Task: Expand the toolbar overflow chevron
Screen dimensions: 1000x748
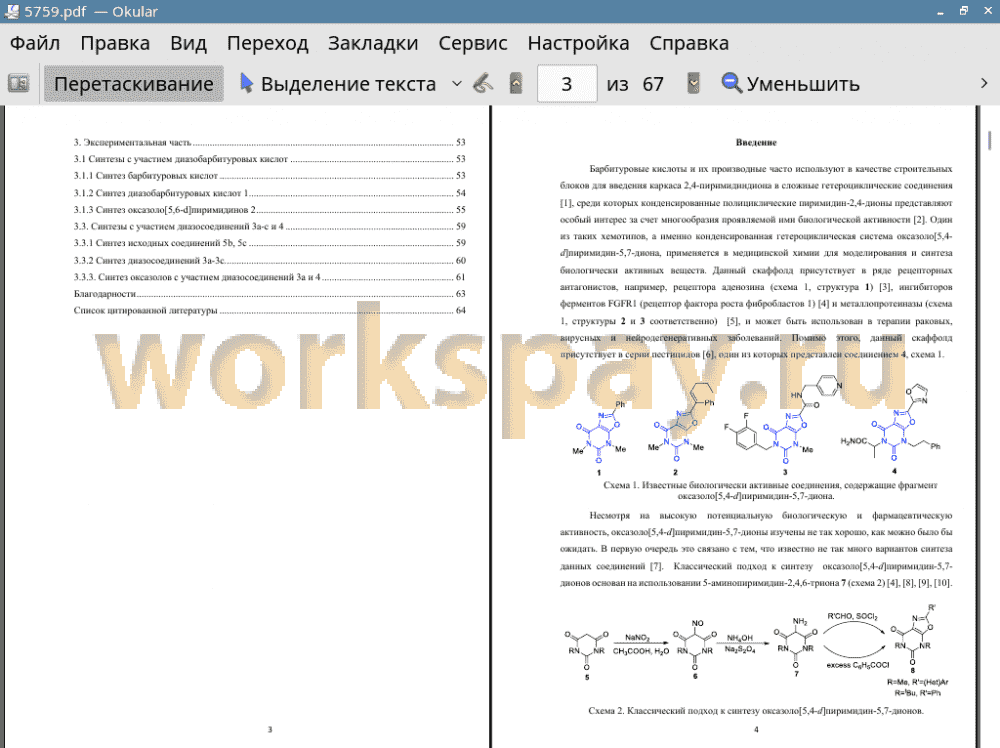Action: coord(983,84)
